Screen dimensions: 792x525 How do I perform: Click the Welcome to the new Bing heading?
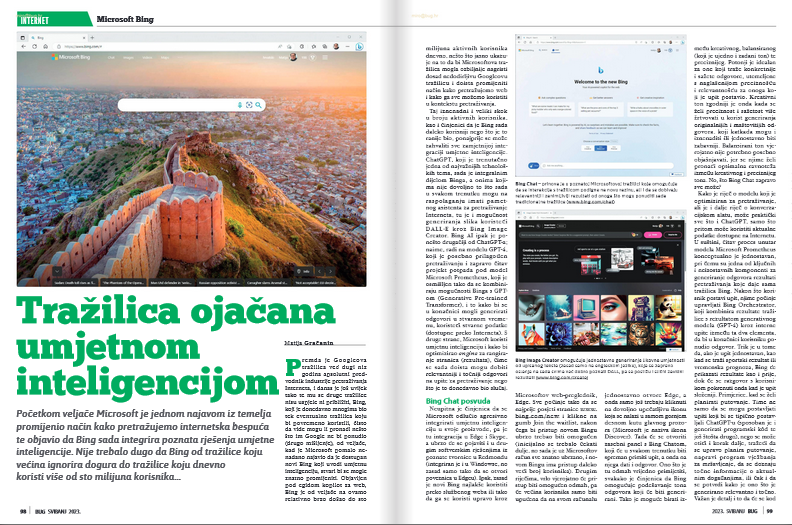601,82
